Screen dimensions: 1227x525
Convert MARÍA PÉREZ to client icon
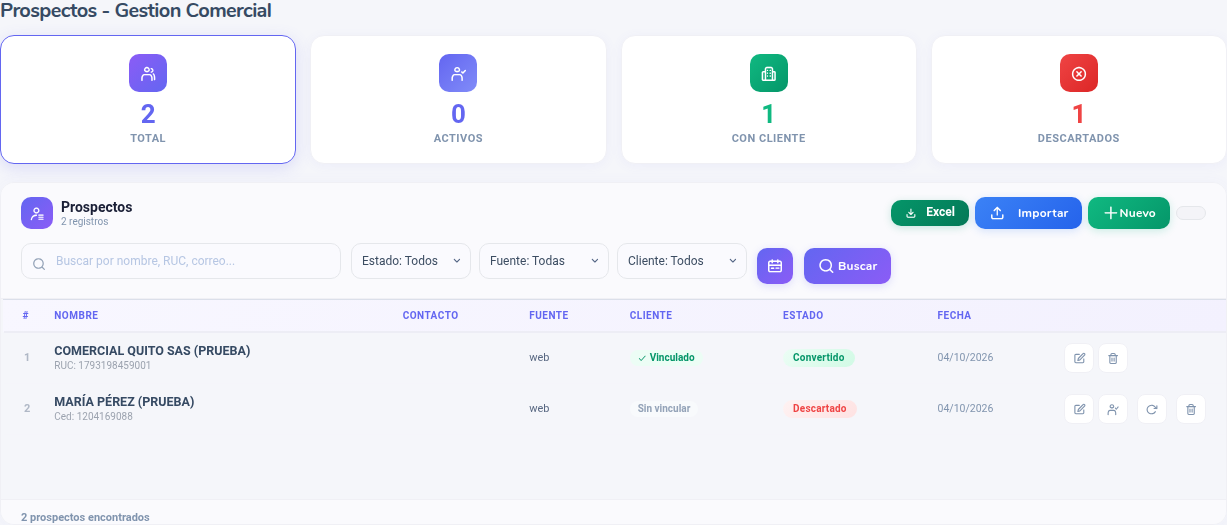[1113, 409]
